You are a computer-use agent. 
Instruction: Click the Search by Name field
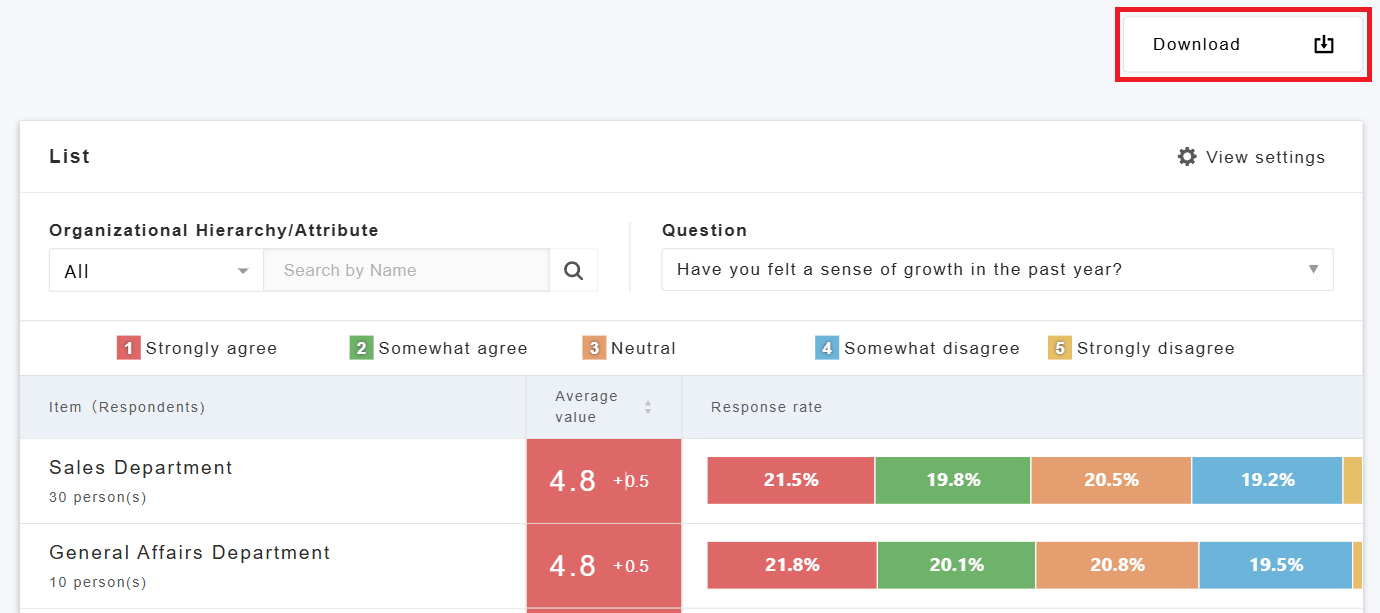coord(406,270)
